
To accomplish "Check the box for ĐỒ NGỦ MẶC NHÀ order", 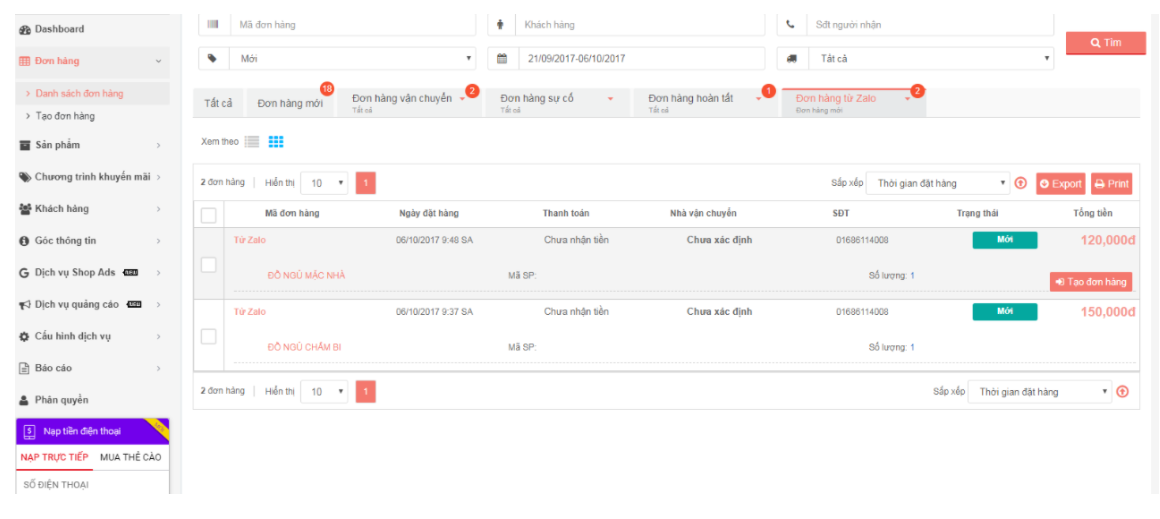I will click(208, 265).
